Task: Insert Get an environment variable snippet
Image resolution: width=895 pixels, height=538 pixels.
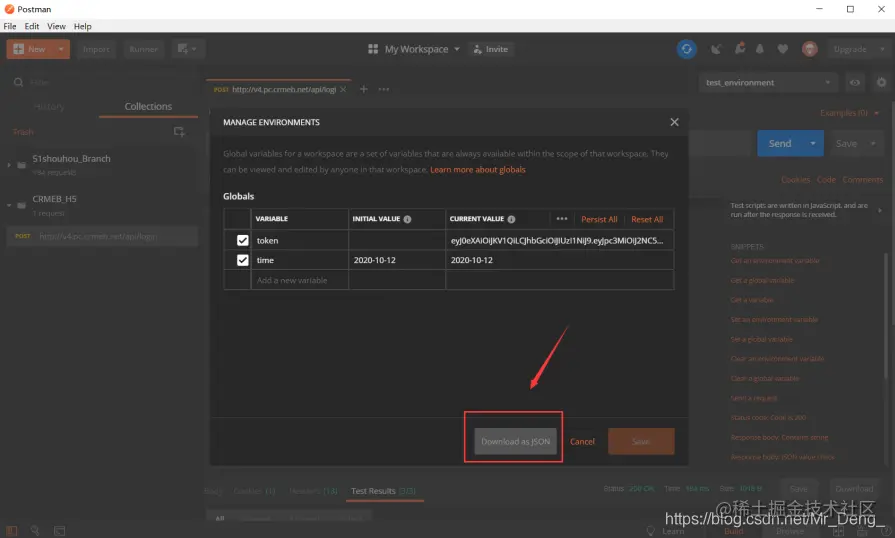Action: pos(775,261)
